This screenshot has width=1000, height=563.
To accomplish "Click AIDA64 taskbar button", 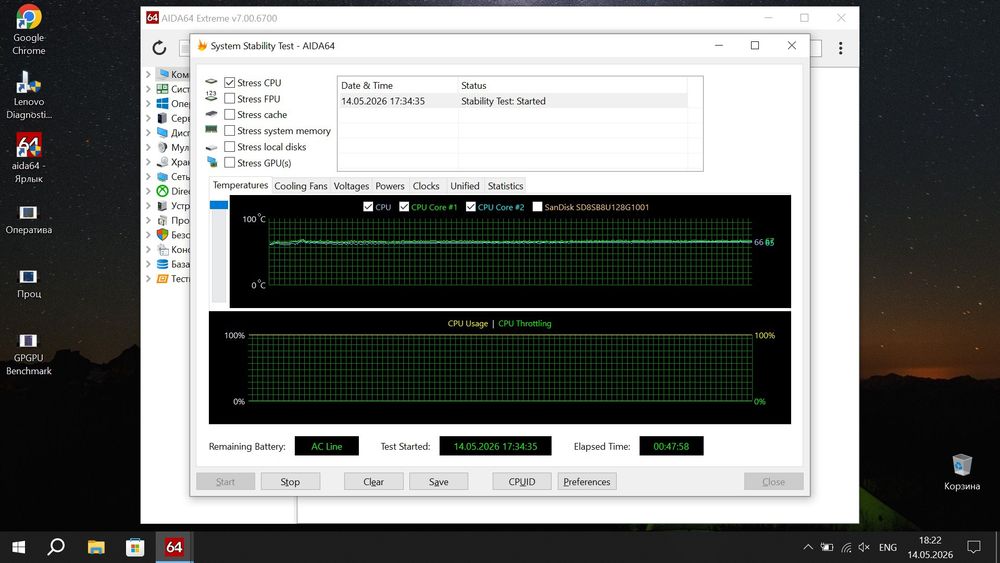I will point(173,547).
